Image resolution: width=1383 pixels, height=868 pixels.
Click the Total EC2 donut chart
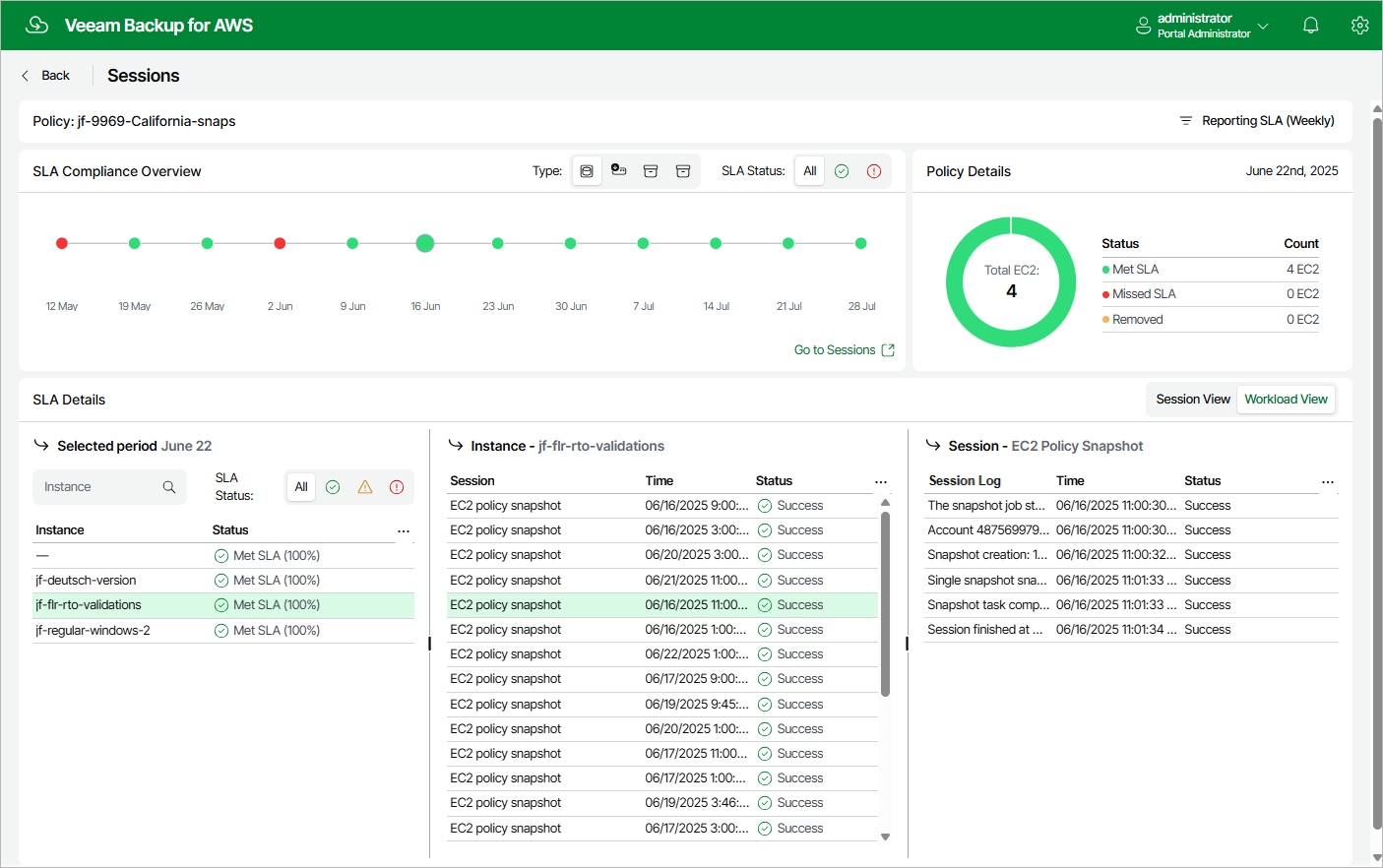coord(1011,281)
